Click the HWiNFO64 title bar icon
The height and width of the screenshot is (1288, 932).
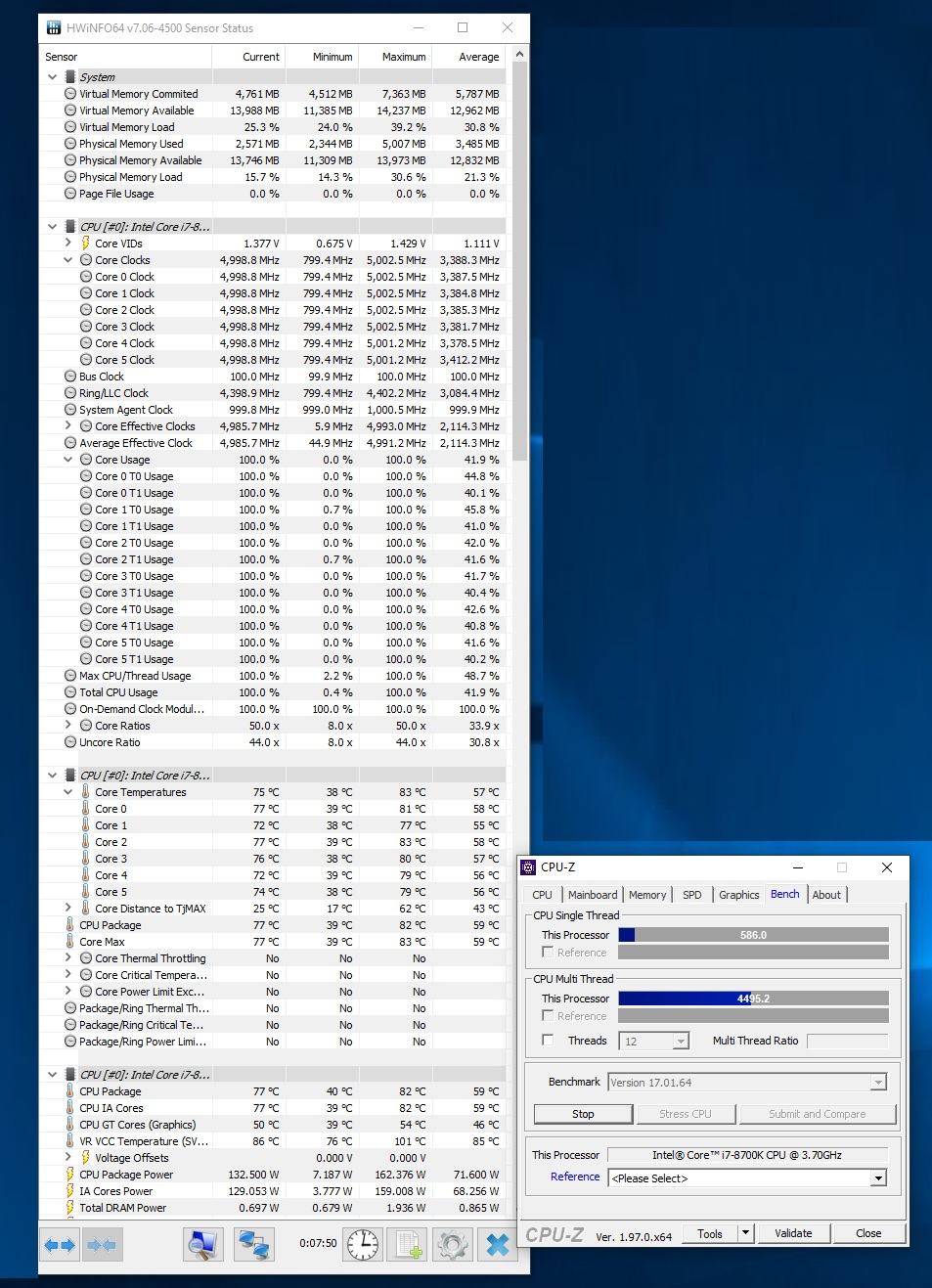coord(53,28)
